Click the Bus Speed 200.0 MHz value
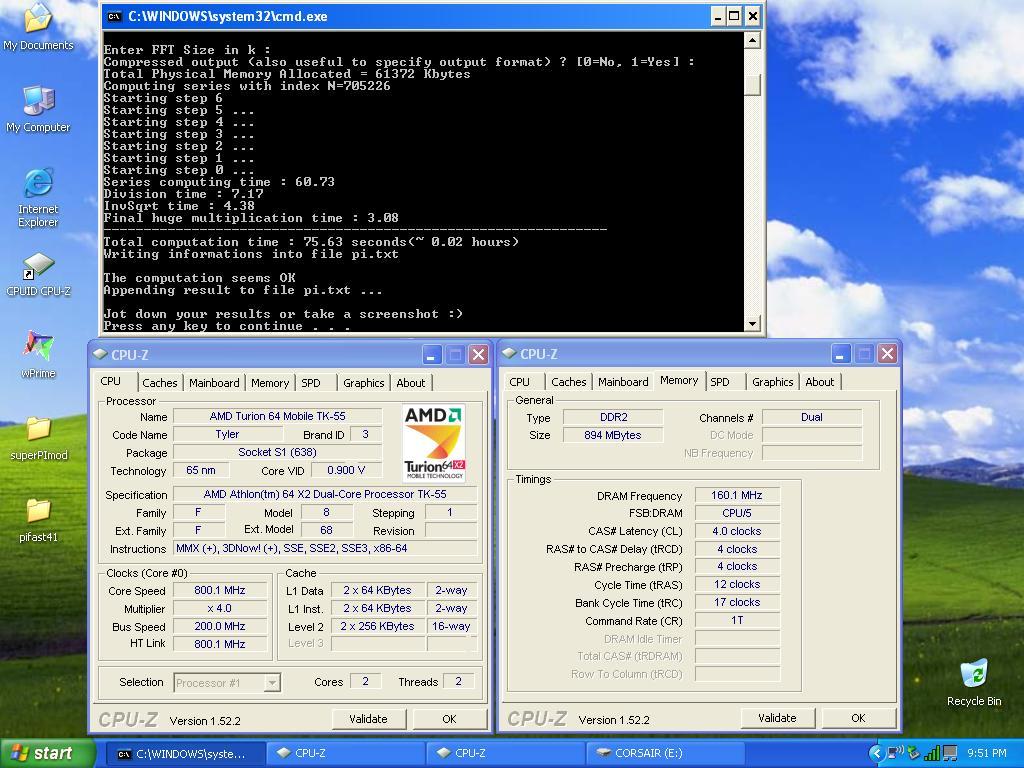 point(219,626)
